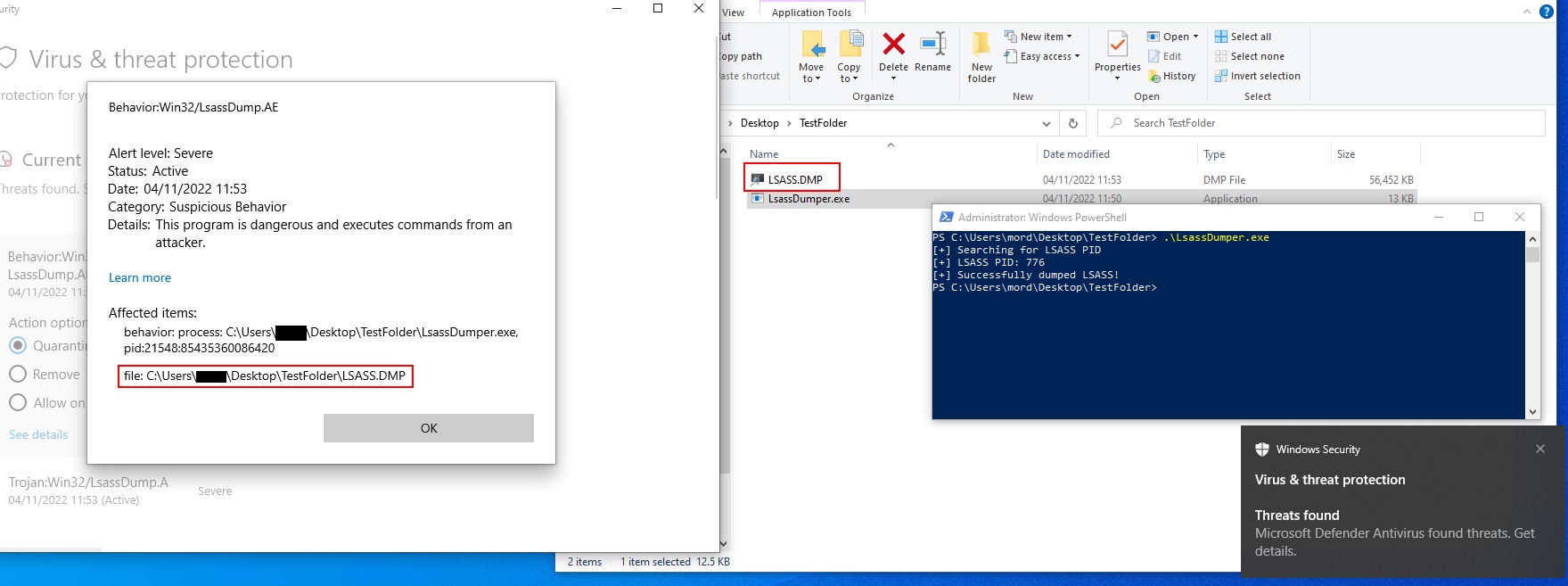1568x586 pixels.
Task: Click Invert selection in ribbon
Action: [x=1258, y=76]
